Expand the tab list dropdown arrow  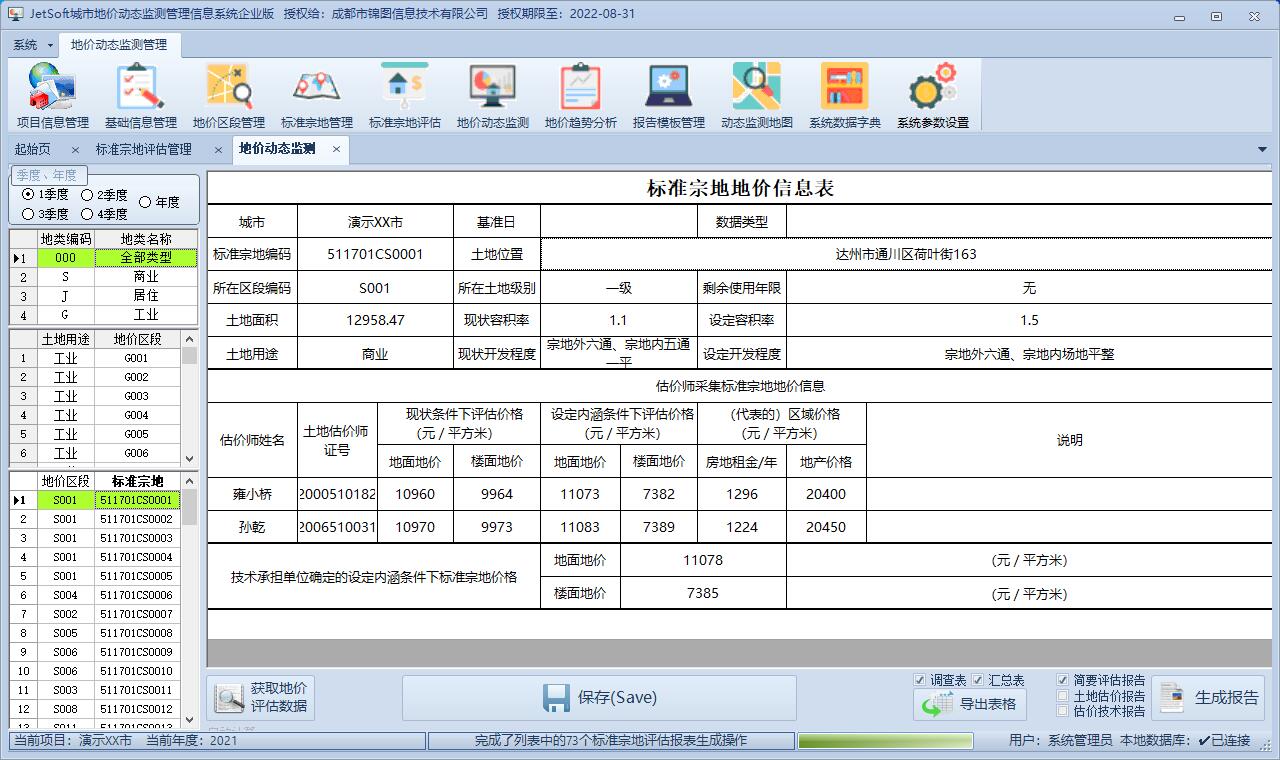coord(1262,150)
